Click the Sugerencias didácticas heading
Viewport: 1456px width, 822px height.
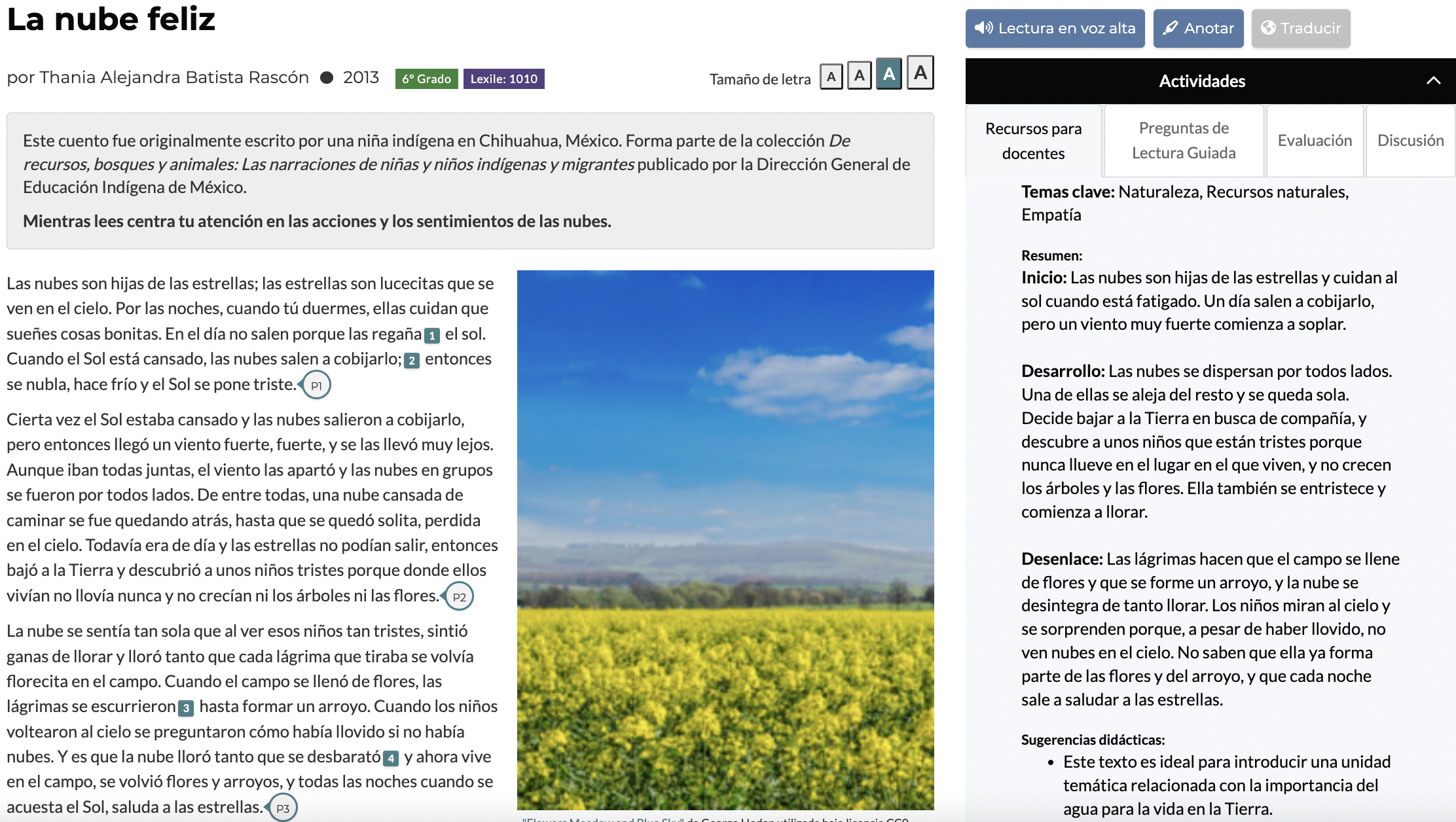coord(1093,740)
